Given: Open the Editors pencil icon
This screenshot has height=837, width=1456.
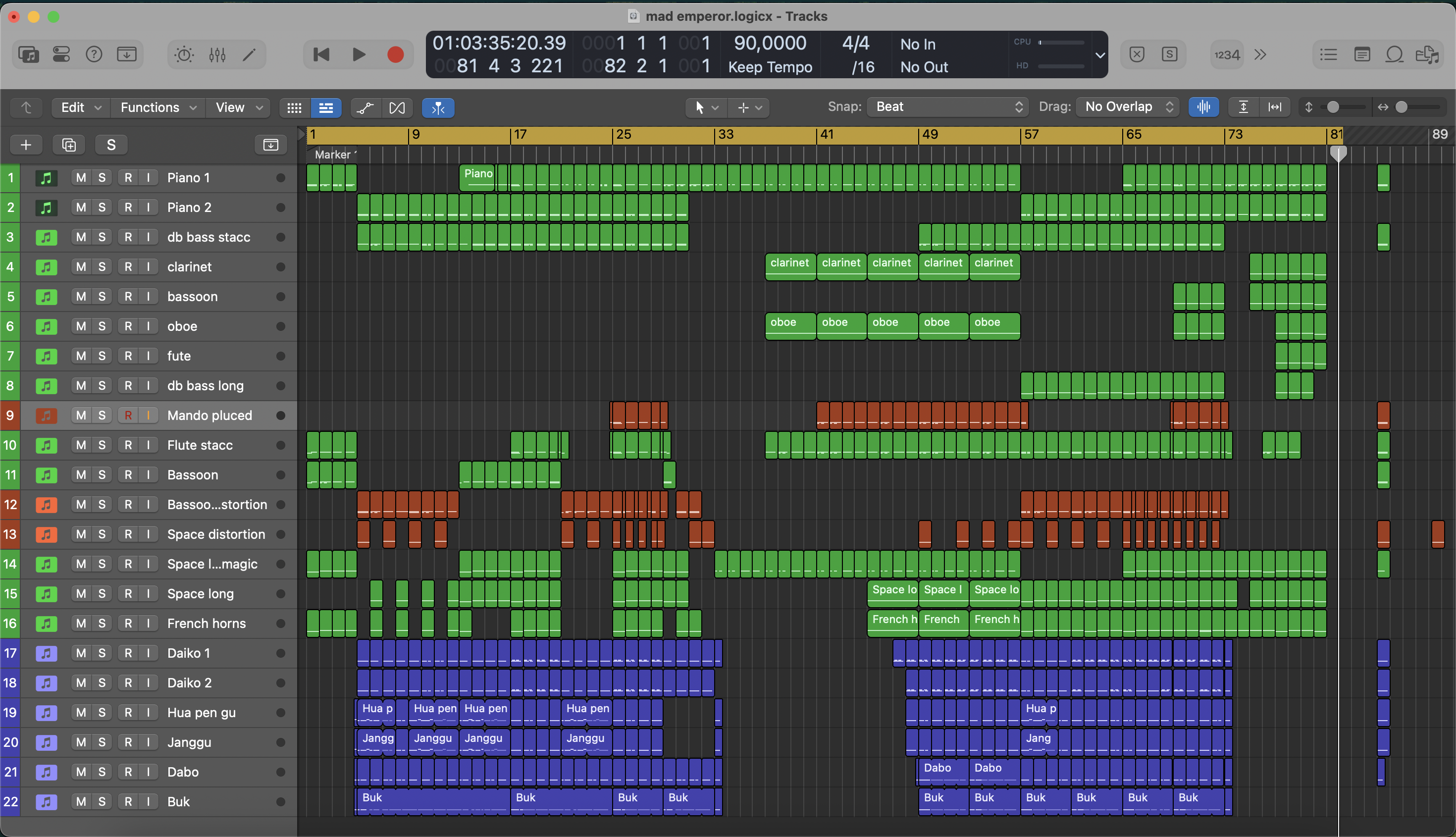Looking at the screenshot, I should tap(250, 54).
